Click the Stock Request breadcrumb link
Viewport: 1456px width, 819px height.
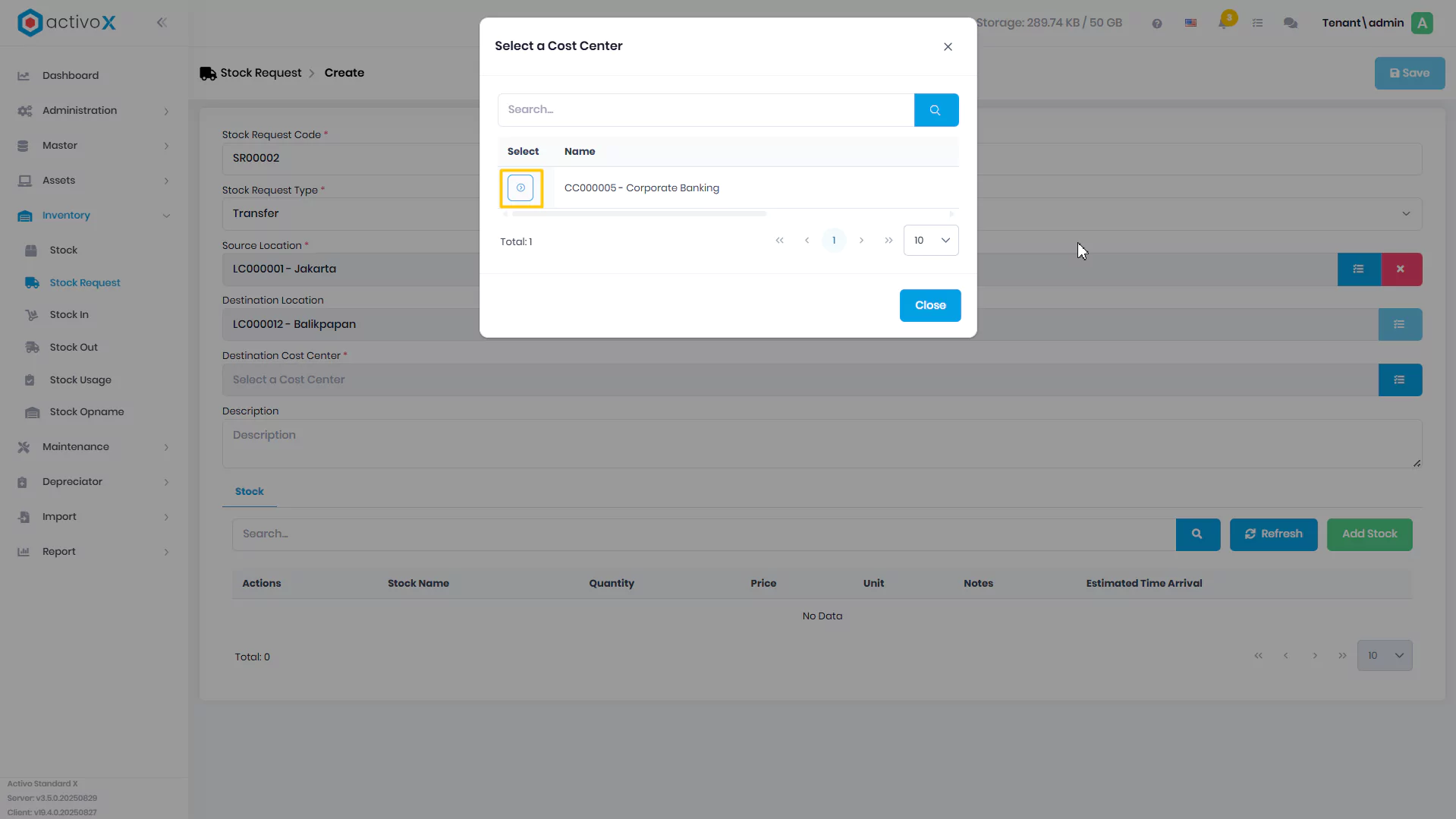(x=260, y=73)
